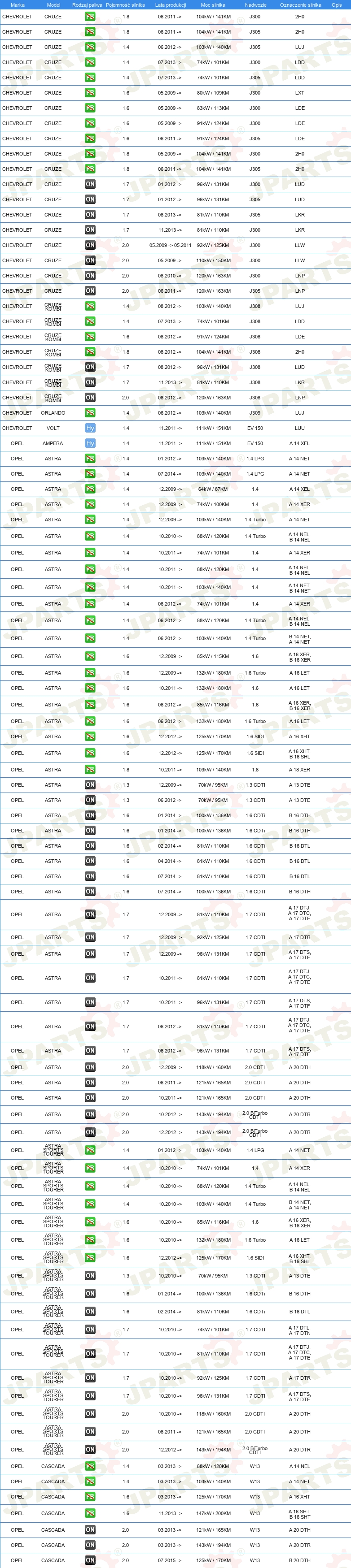Screen dimensions: 351x1568
Task: Click the ON icon in the Astra 12.2009 A 17 DTR row
Action: click(x=90, y=937)
